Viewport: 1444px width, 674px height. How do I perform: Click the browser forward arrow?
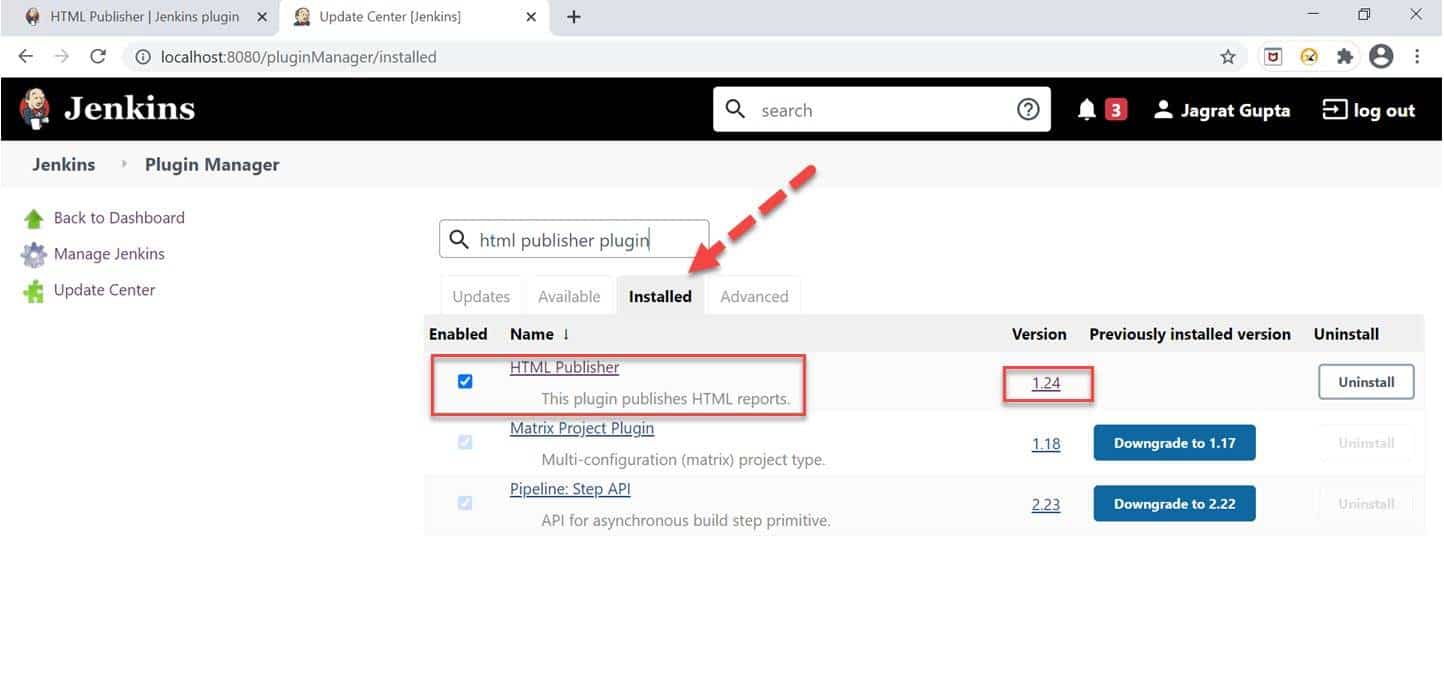click(62, 57)
